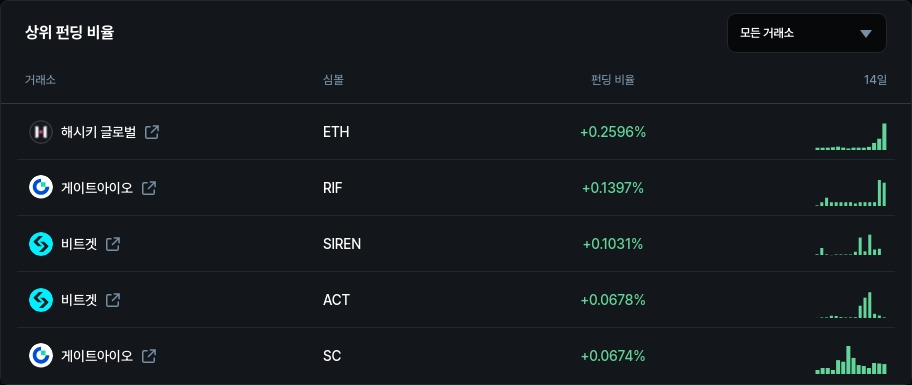Open external link icon beside RIF's 게이트아이오
Screen dimensions: 912x385
149,188
